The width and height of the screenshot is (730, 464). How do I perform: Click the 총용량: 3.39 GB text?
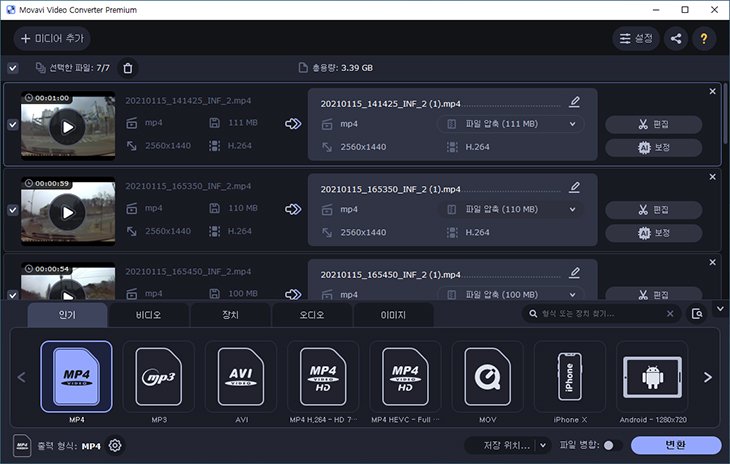343,68
